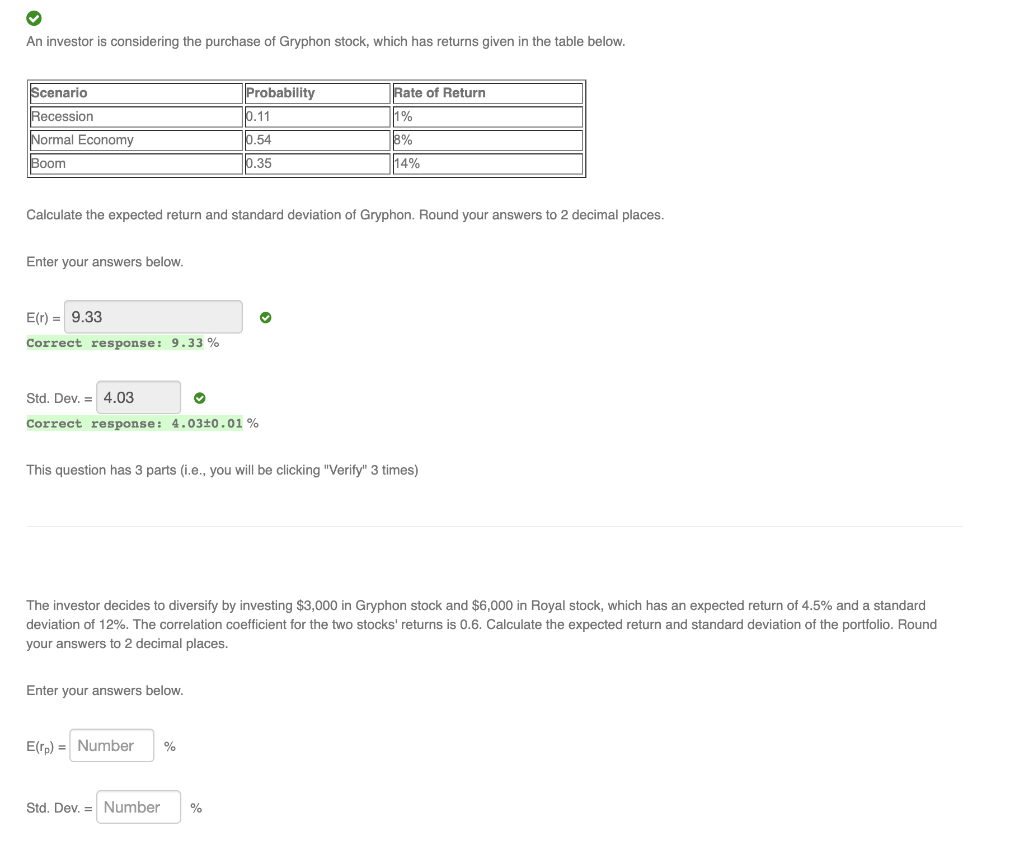This screenshot has width=1024, height=845.
Task: Select the E(r) field containing 9.33
Action: (153, 317)
